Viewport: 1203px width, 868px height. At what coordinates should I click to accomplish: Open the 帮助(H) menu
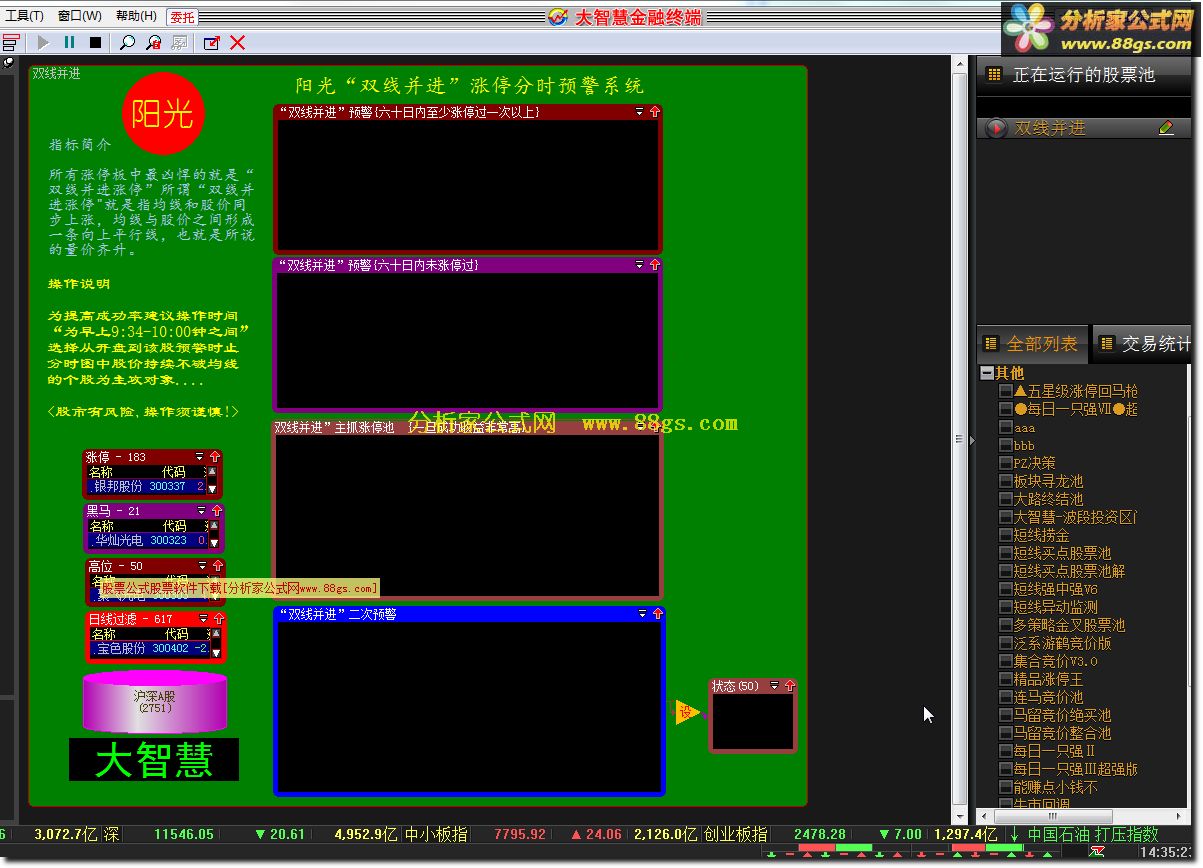tap(136, 16)
